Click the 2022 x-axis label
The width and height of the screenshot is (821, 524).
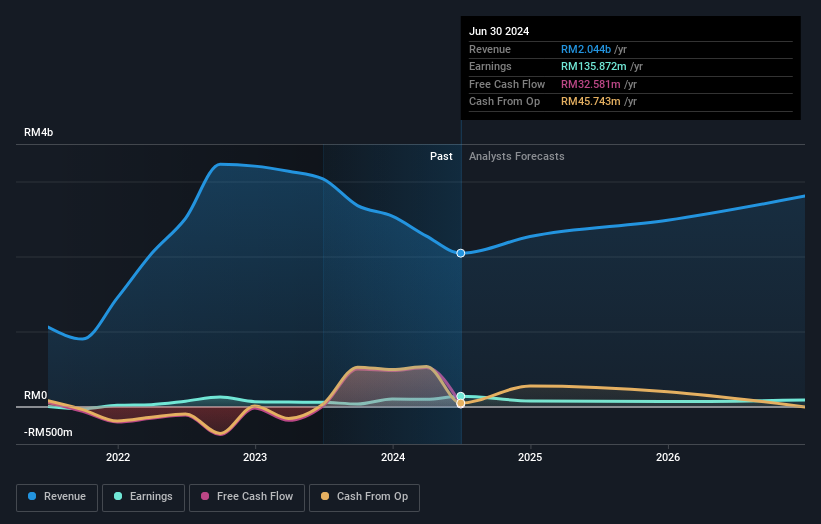[118, 458]
